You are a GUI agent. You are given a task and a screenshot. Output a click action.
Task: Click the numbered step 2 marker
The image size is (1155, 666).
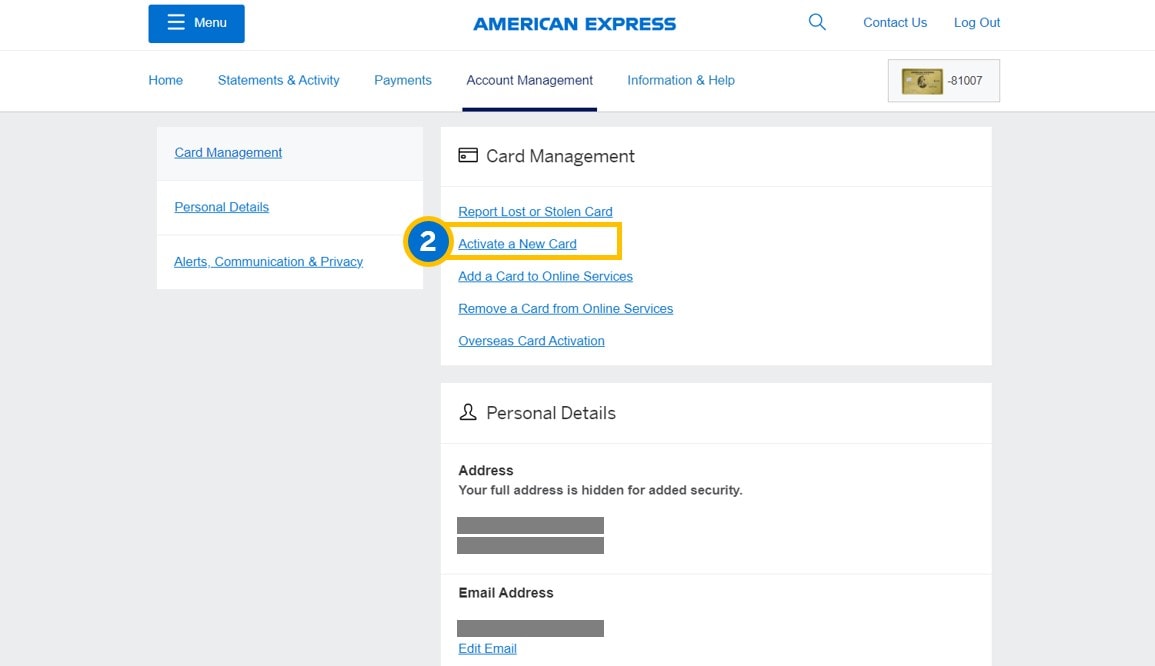click(428, 242)
